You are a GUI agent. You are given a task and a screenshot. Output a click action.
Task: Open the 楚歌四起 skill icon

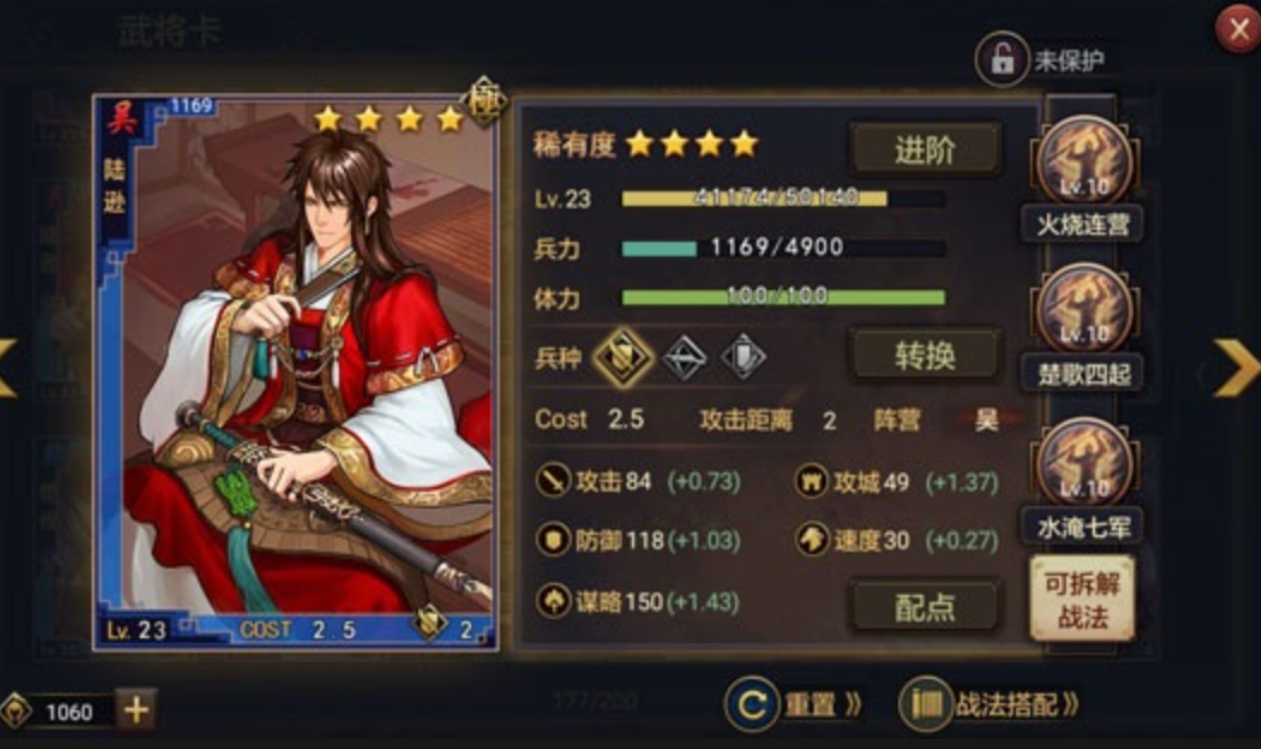point(1084,311)
